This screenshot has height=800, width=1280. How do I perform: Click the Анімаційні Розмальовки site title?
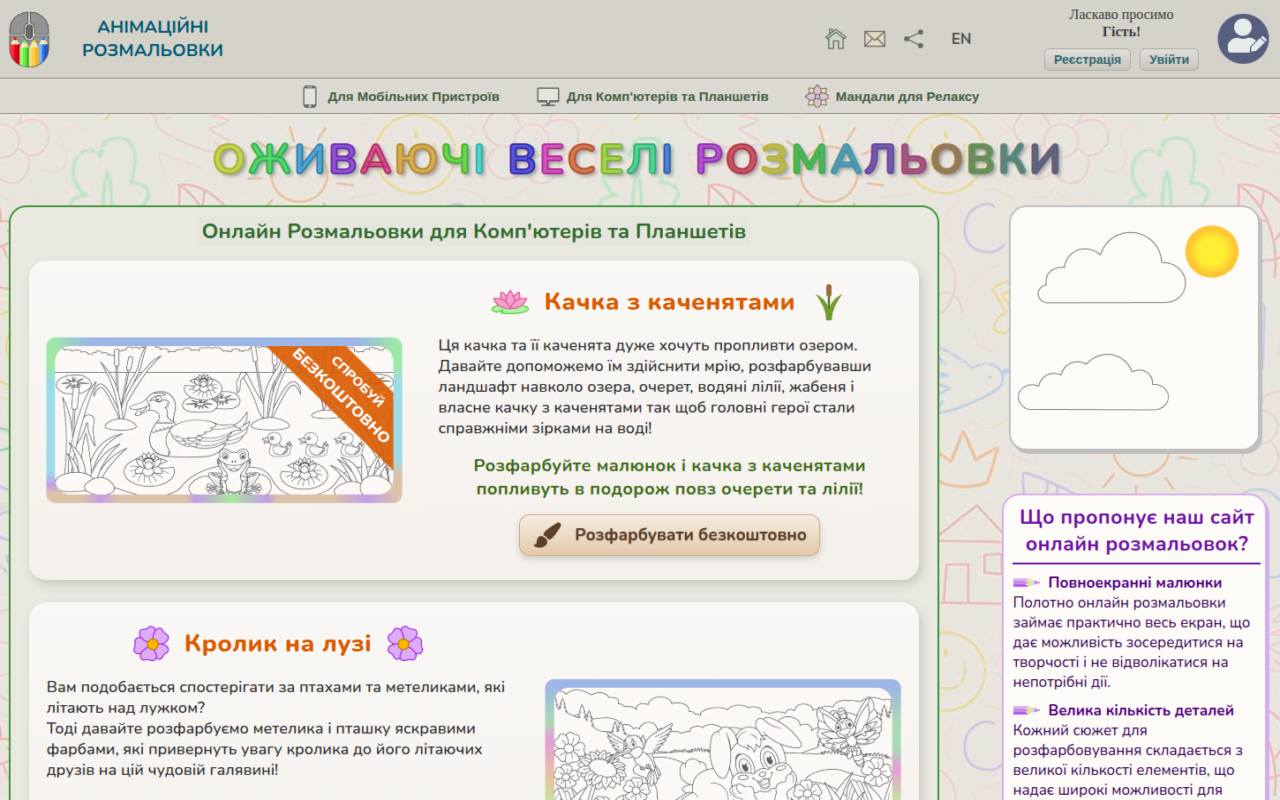[153, 39]
